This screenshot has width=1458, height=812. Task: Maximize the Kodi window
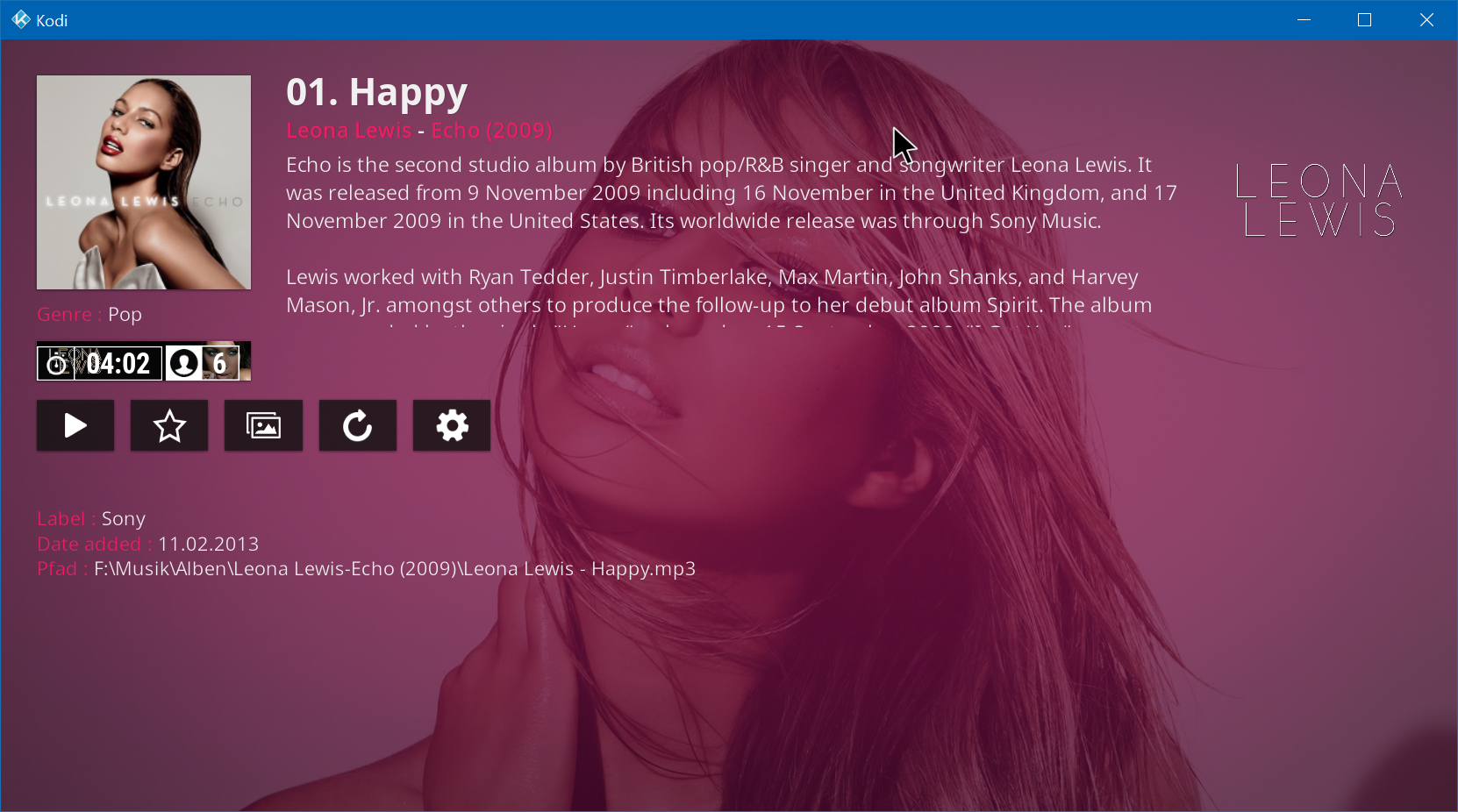point(1364,19)
